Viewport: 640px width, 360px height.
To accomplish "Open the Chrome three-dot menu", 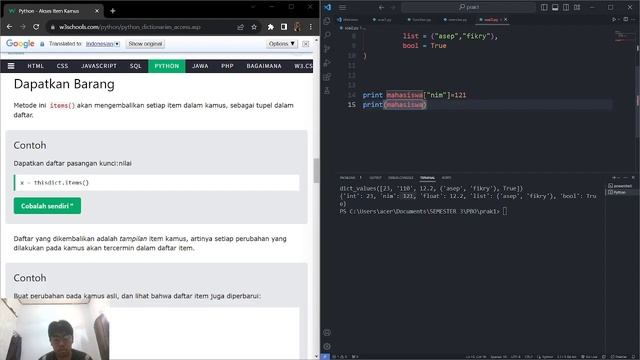I will click(311, 27).
